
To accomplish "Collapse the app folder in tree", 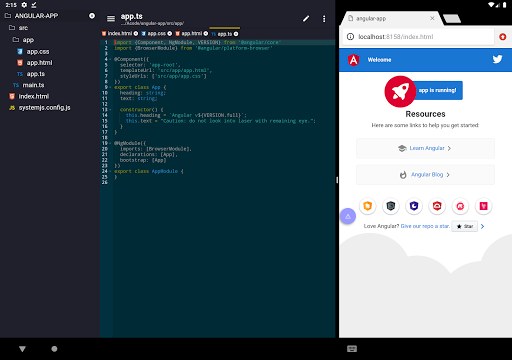I will (23, 40).
